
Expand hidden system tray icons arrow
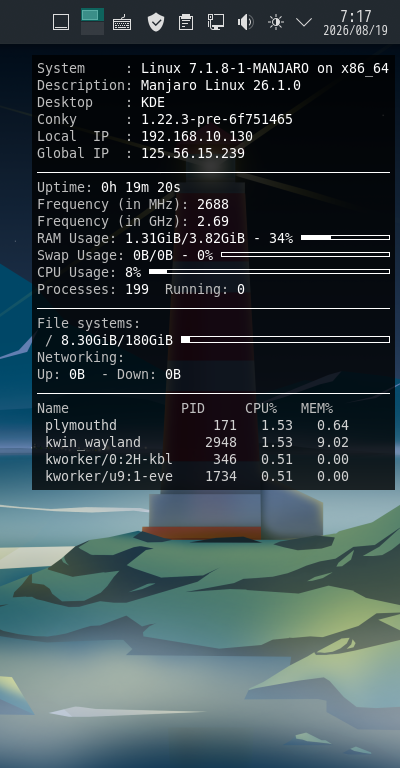[304, 22]
